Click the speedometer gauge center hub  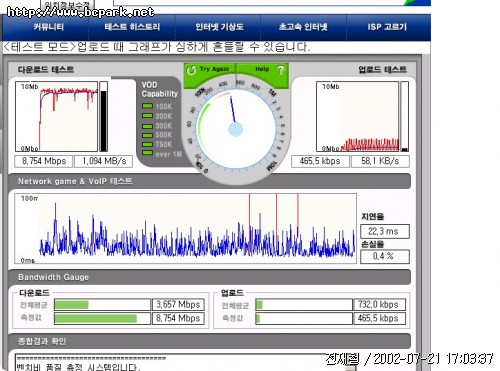(236, 129)
